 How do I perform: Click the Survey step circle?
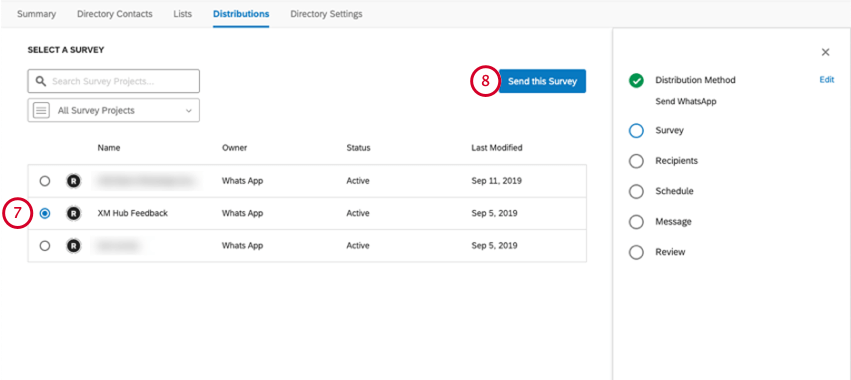[636, 131]
